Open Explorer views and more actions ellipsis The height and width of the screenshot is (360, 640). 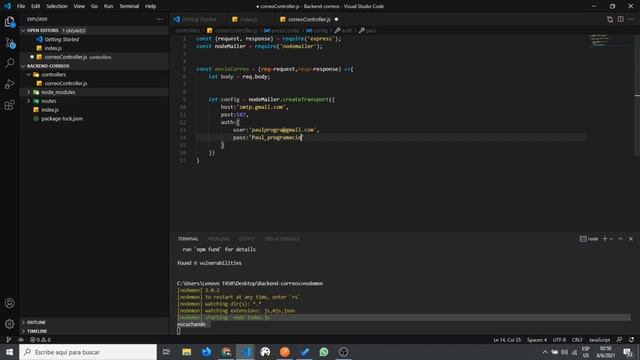159,19
